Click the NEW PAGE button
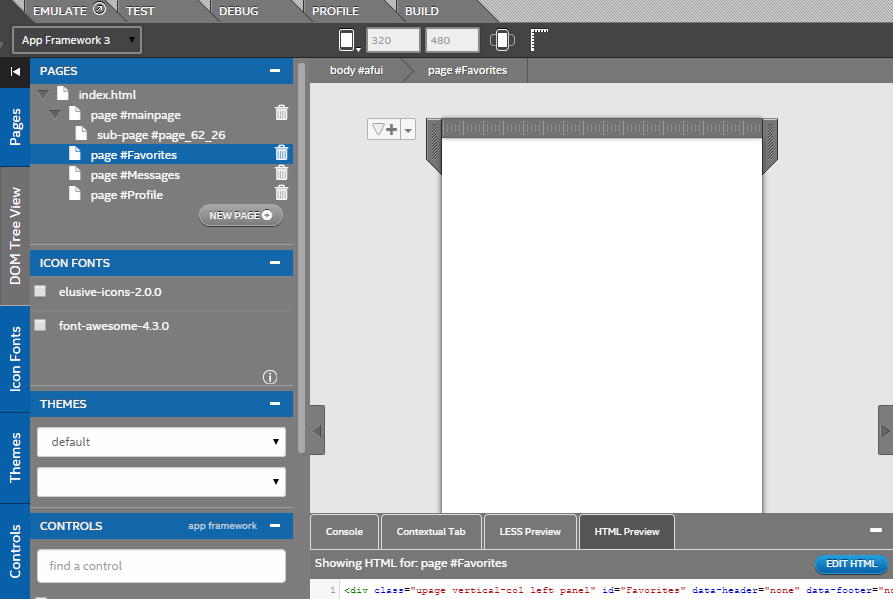 [241, 215]
